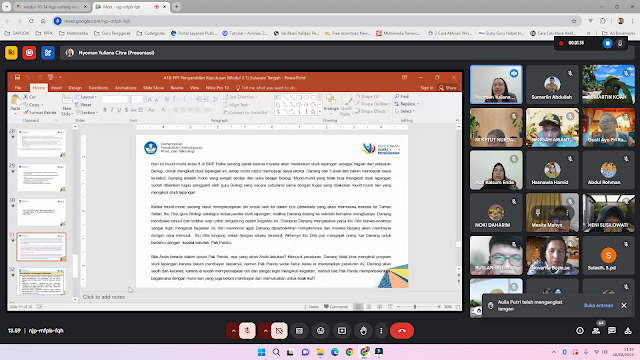The height and width of the screenshot is (360, 640).
Task: Click the Share button in PowerPoint
Action: (448, 88)
